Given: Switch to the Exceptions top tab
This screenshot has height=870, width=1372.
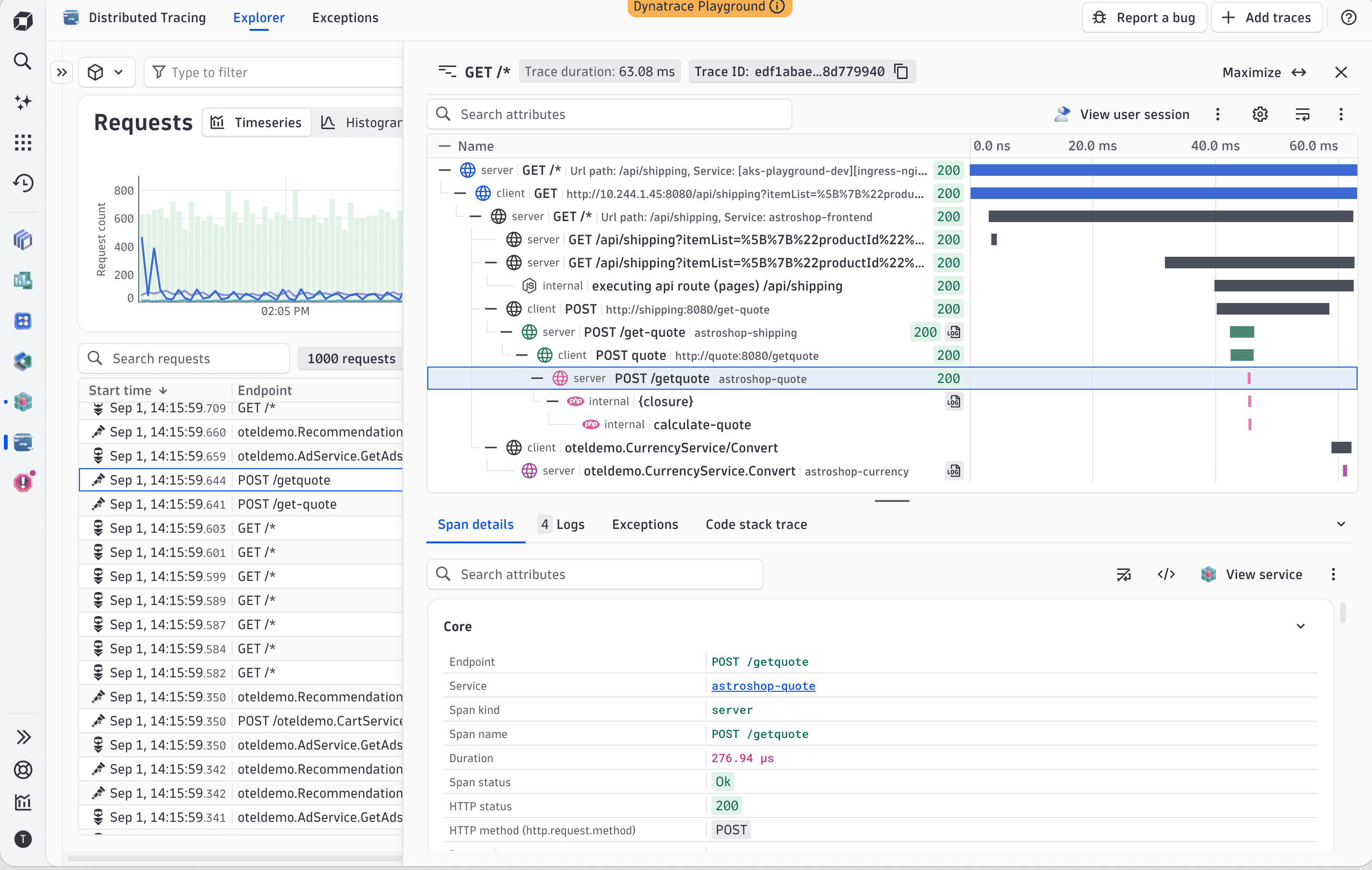Looking at the screenshot, I should (345, 18).
